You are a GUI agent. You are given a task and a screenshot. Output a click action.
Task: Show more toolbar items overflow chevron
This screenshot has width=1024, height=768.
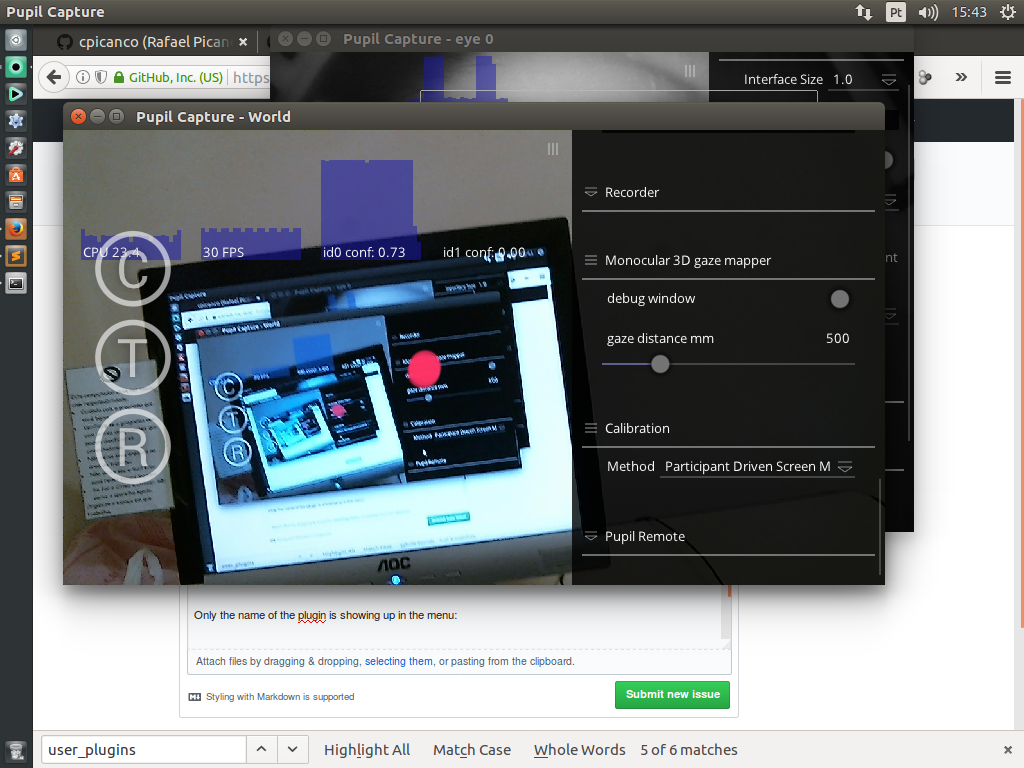point(961,77)
